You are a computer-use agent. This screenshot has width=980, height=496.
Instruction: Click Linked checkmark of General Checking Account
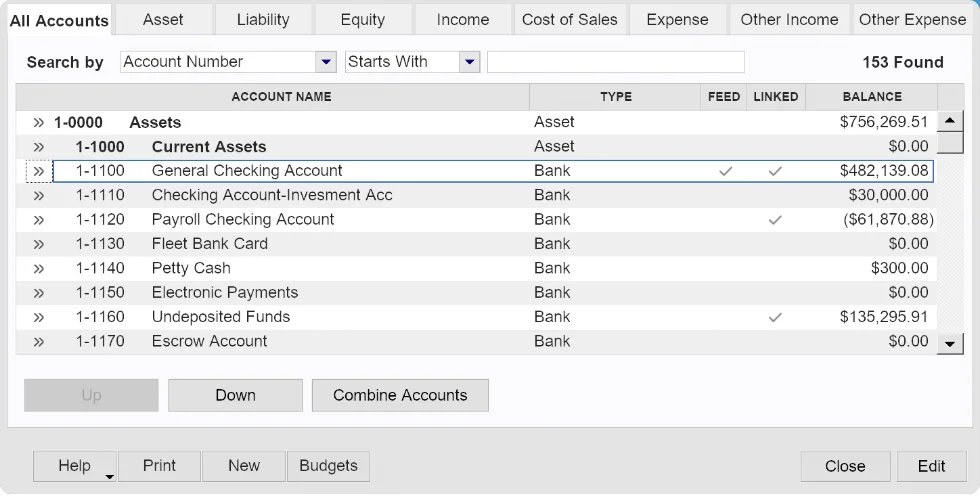[775, 171]
